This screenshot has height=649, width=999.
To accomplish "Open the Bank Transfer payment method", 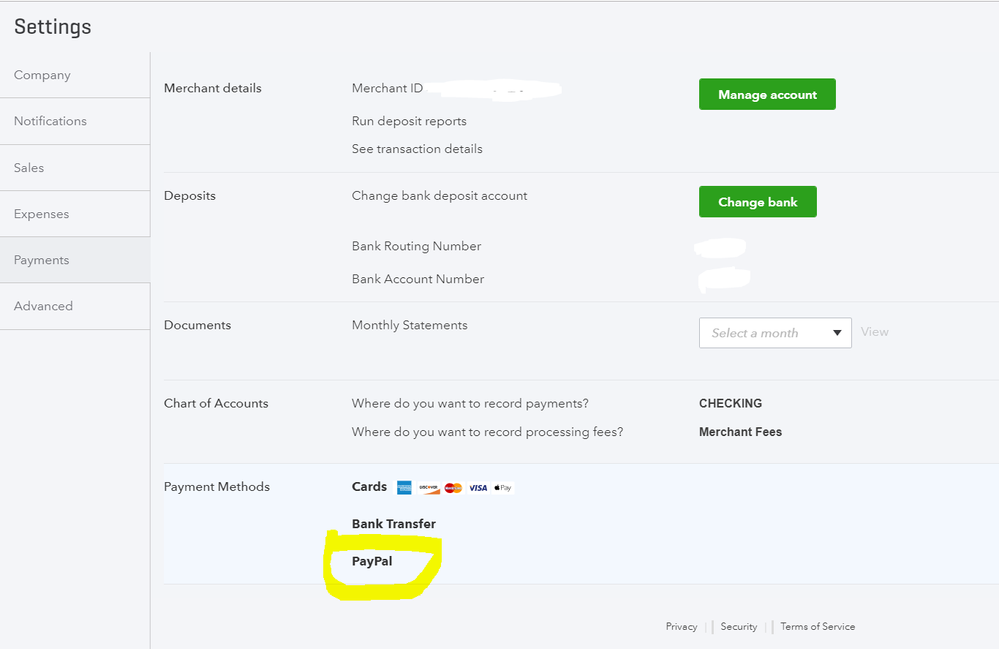I will 393,523.
